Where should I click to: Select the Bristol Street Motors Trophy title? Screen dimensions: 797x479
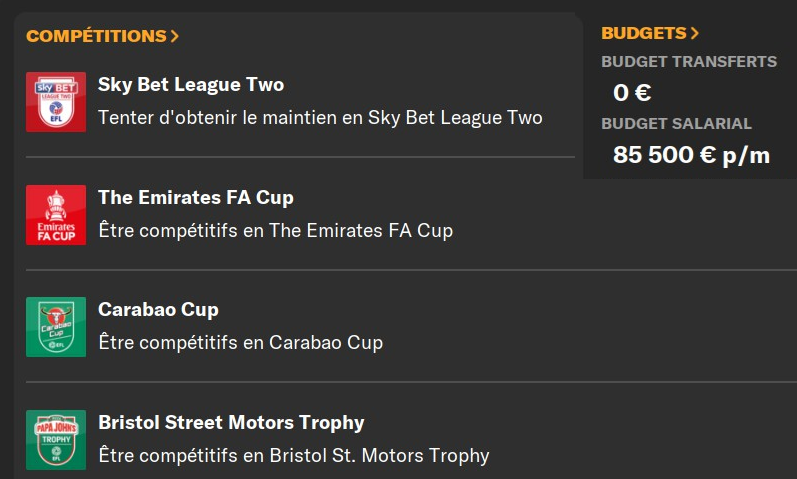coord(231,421)
